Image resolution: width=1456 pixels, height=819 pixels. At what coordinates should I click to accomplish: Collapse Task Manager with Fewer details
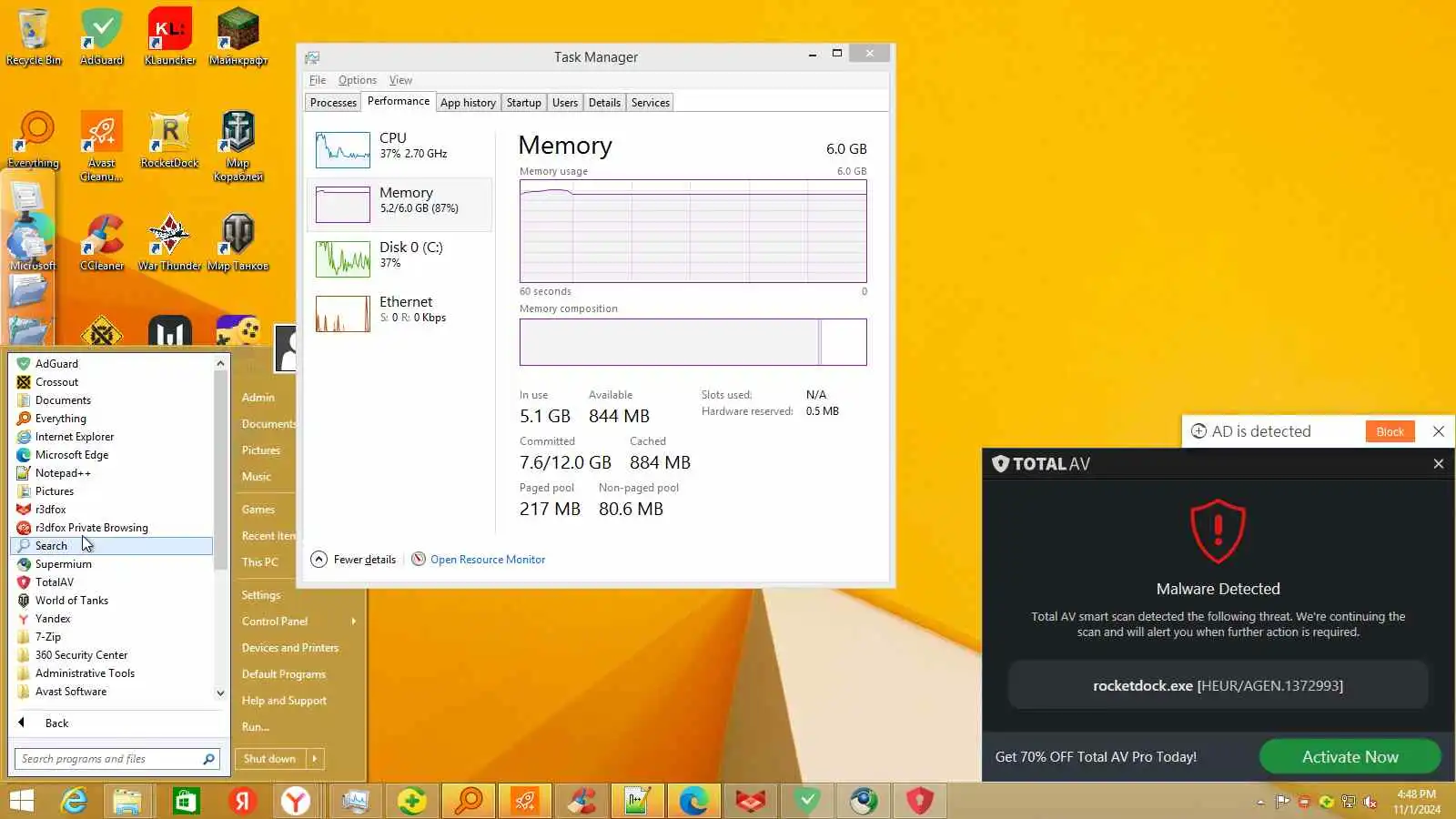[354, 560]
